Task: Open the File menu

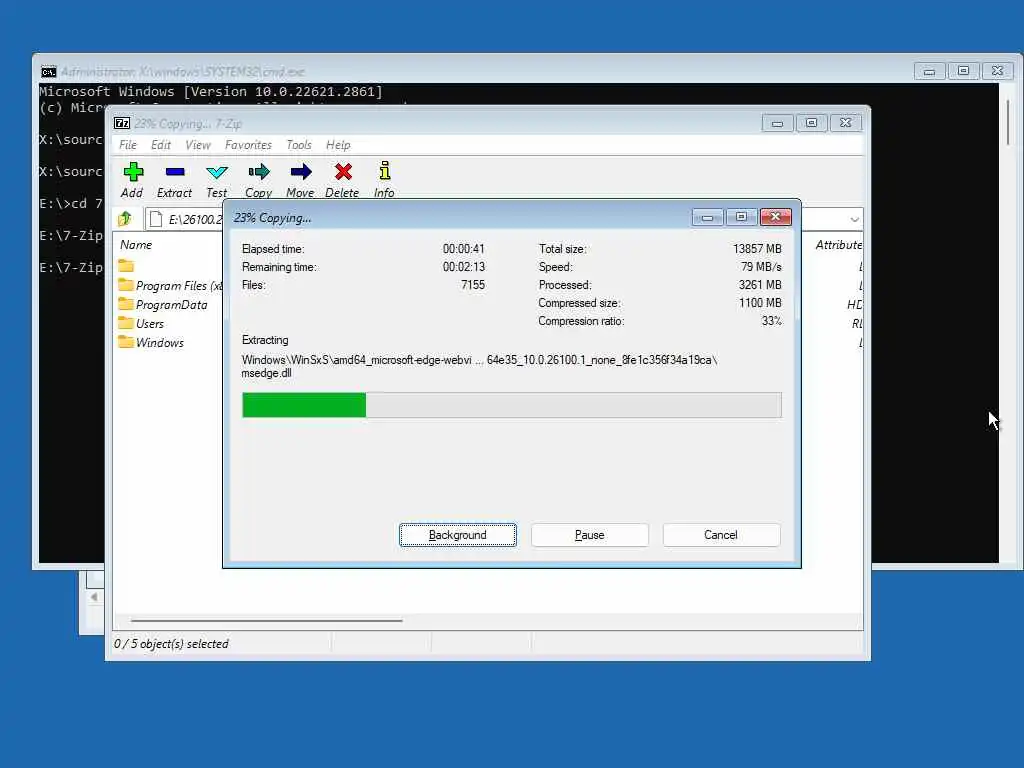Action: point(128,145)
